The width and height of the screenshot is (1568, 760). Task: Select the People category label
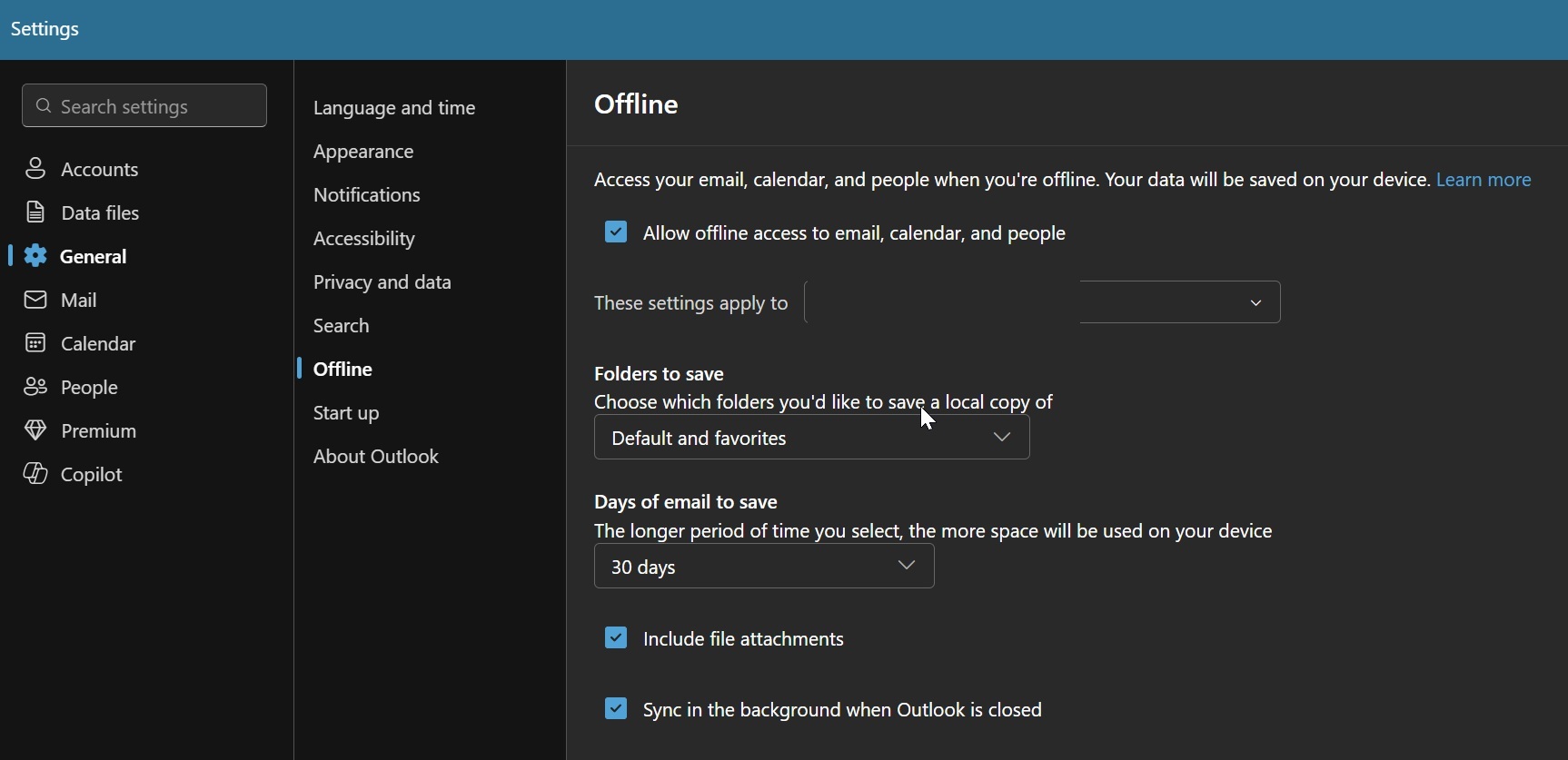90,388
